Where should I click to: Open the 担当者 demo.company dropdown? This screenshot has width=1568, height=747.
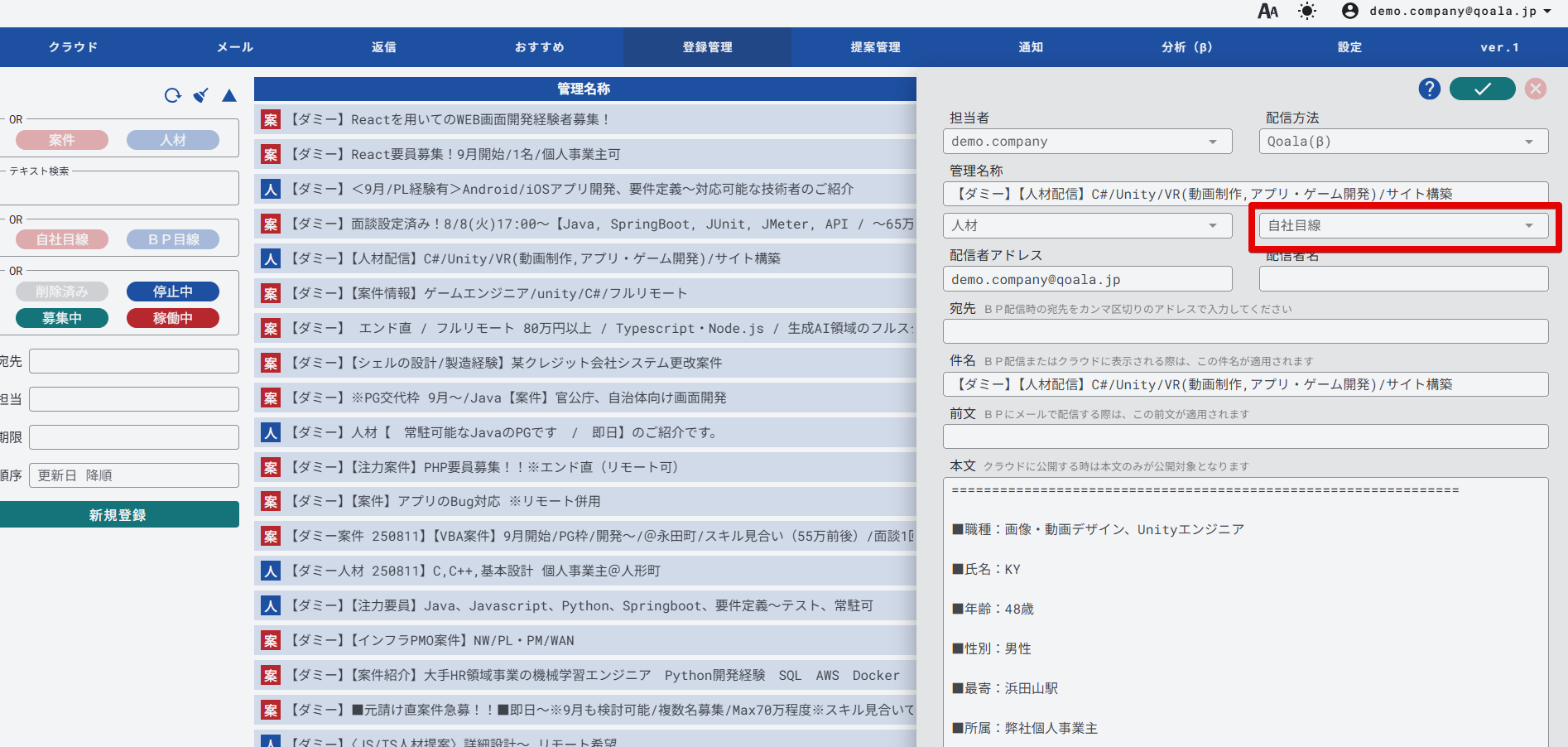tap(1086, 142)
